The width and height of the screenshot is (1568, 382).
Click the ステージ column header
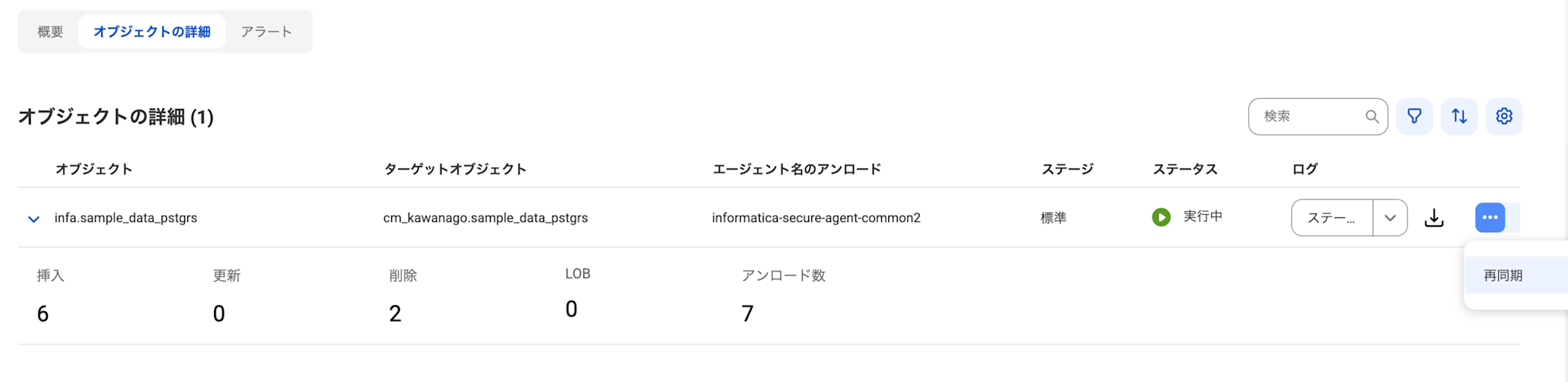(1067, 169)
